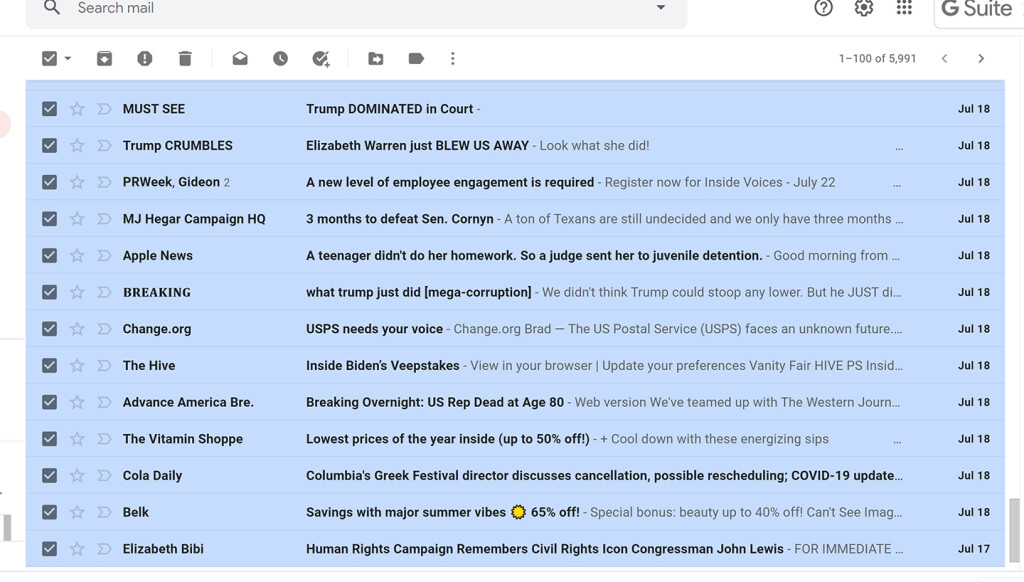Star the The Hive email
Screen dimensions: 1024x582
click(77, 365)
